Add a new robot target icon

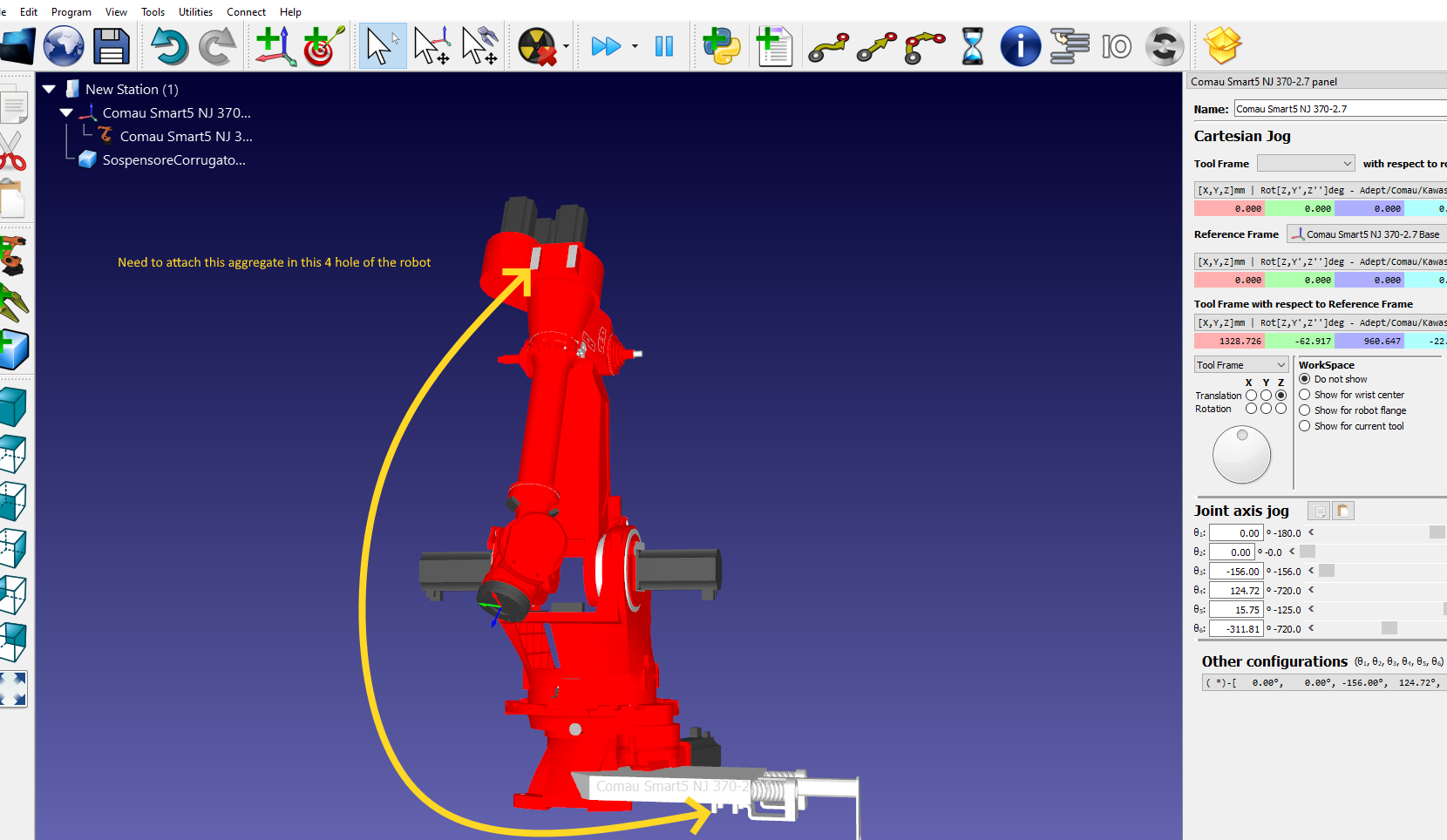[323, 46]
